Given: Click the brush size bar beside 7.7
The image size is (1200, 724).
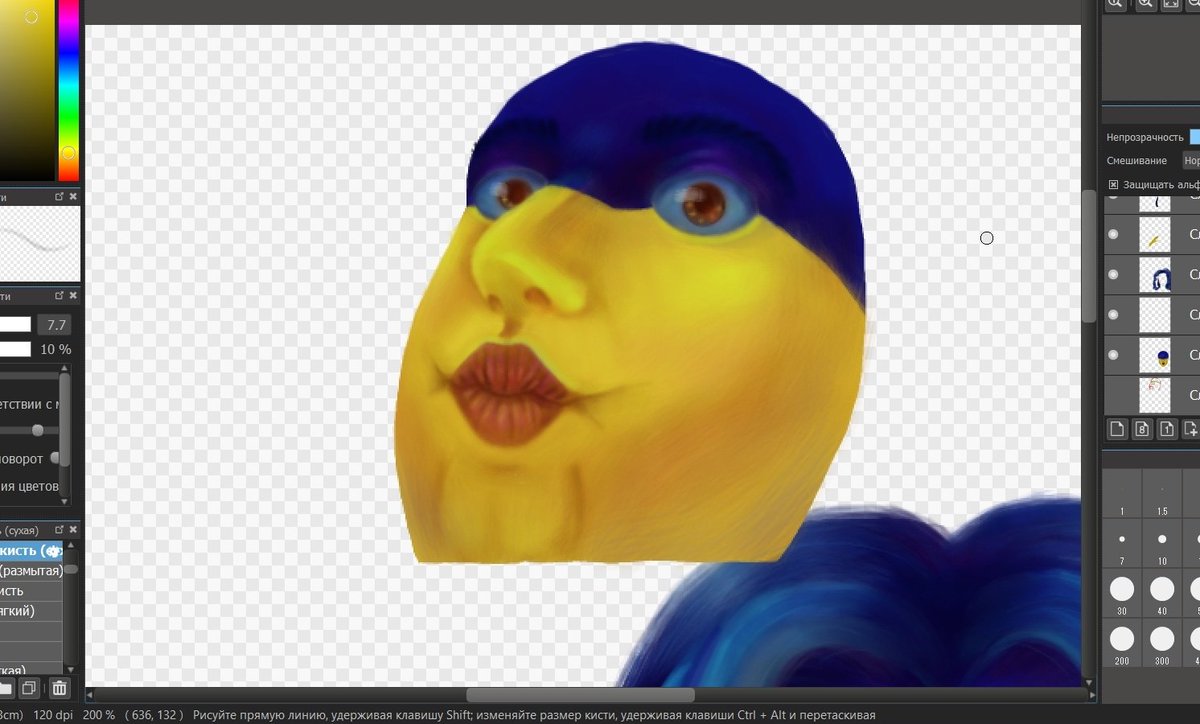Looking at the screenshot, I should pos(15,325).
